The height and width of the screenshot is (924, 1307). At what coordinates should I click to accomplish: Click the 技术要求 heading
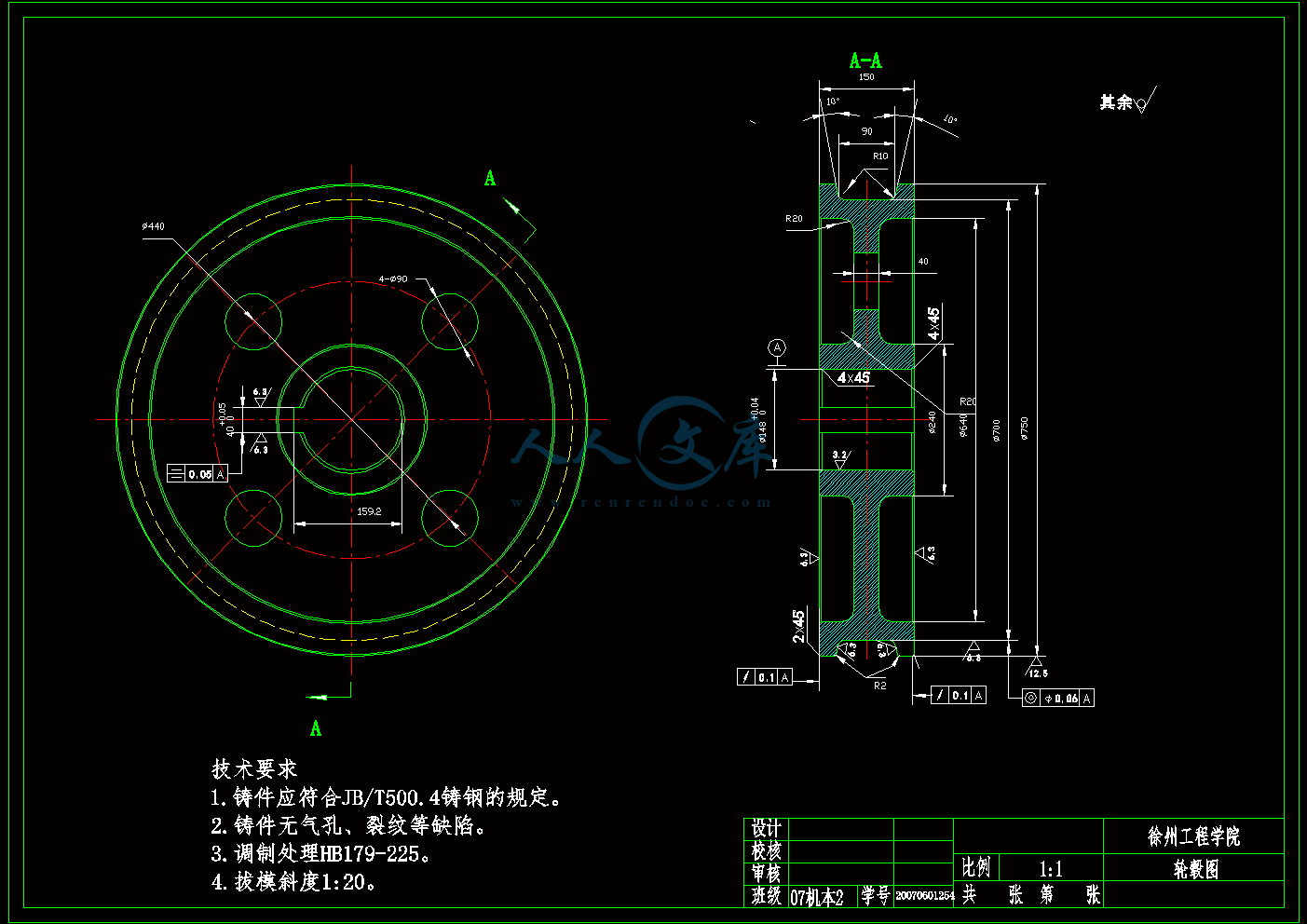[254, 768]
